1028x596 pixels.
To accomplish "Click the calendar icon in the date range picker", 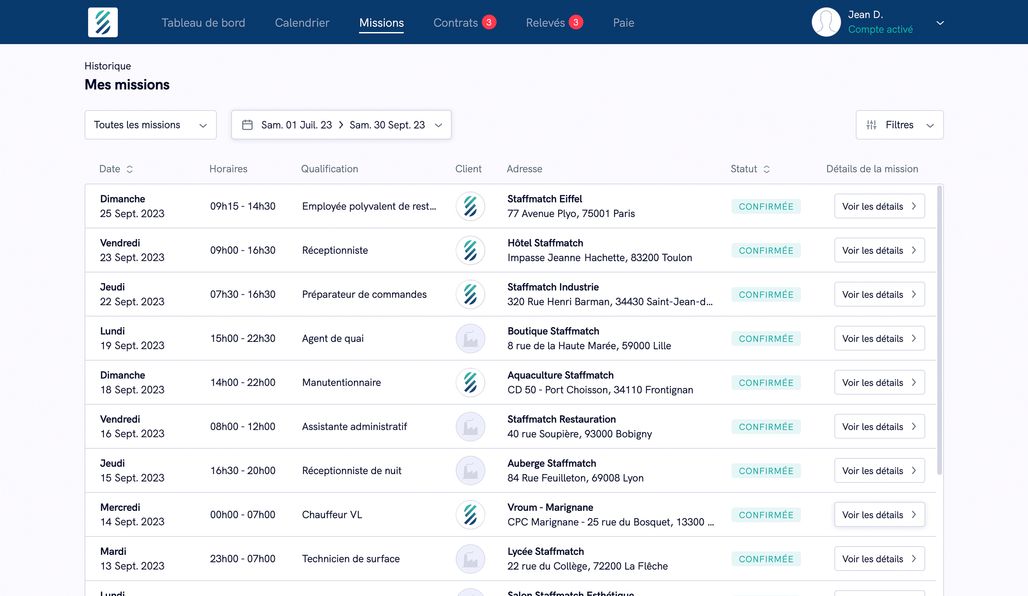I will (247, 125).
